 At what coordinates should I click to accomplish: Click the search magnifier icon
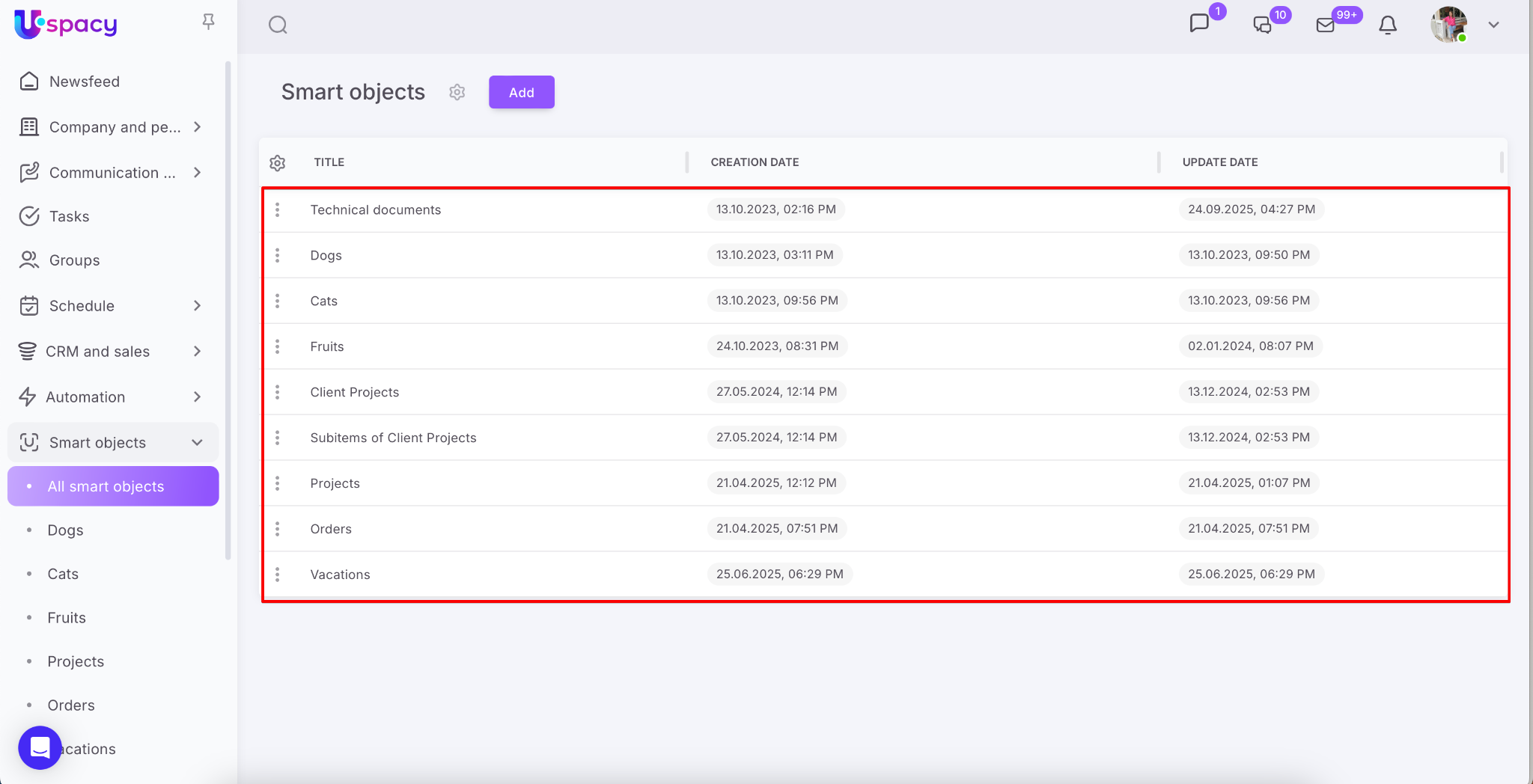click(278, 25)
